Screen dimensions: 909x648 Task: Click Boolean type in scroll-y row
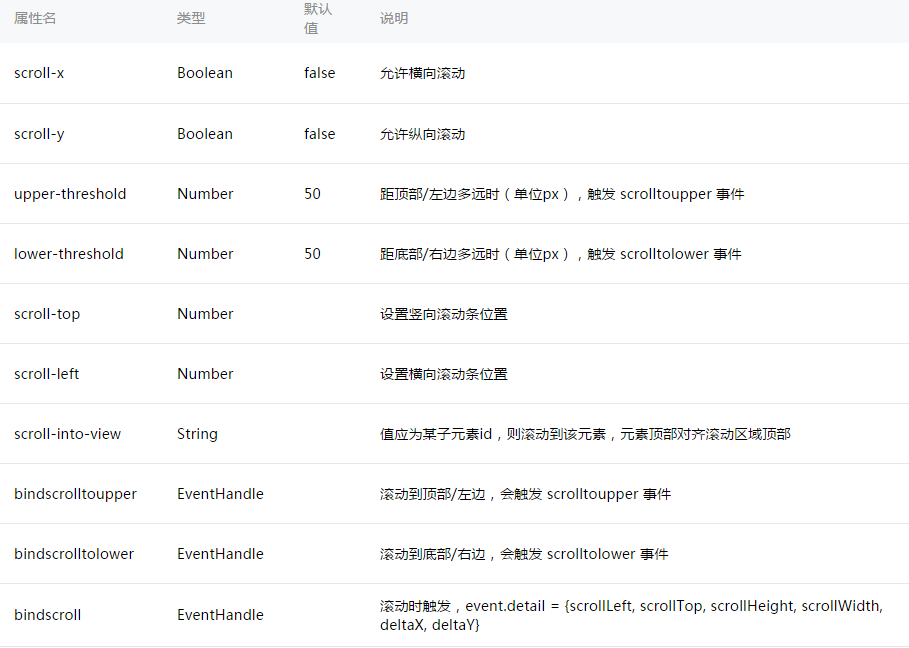(x=205, y=134)
